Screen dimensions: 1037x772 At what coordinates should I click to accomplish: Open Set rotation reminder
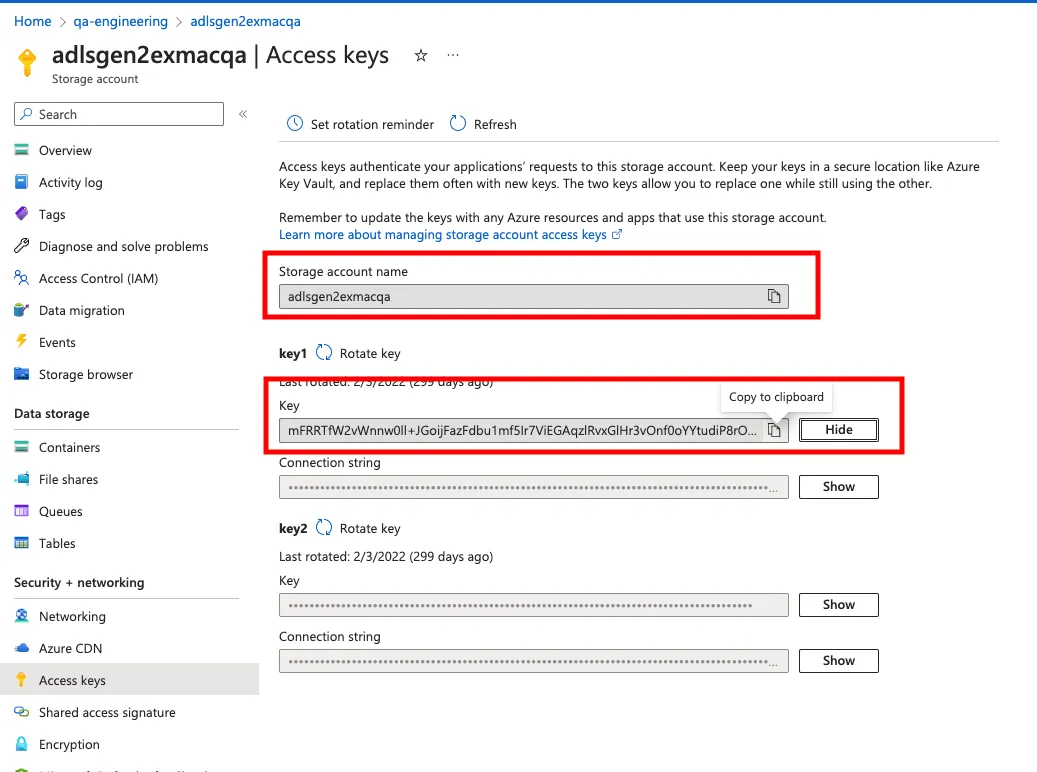pos(360,124)
